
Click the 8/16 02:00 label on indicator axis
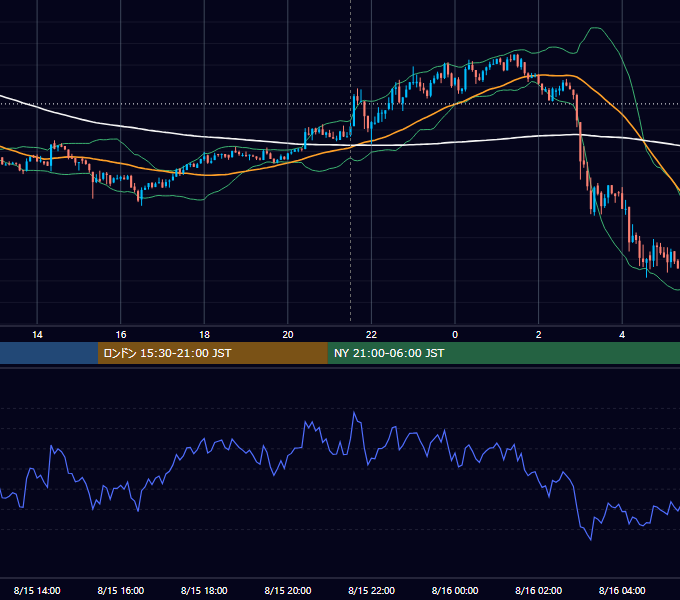(539, 590)
